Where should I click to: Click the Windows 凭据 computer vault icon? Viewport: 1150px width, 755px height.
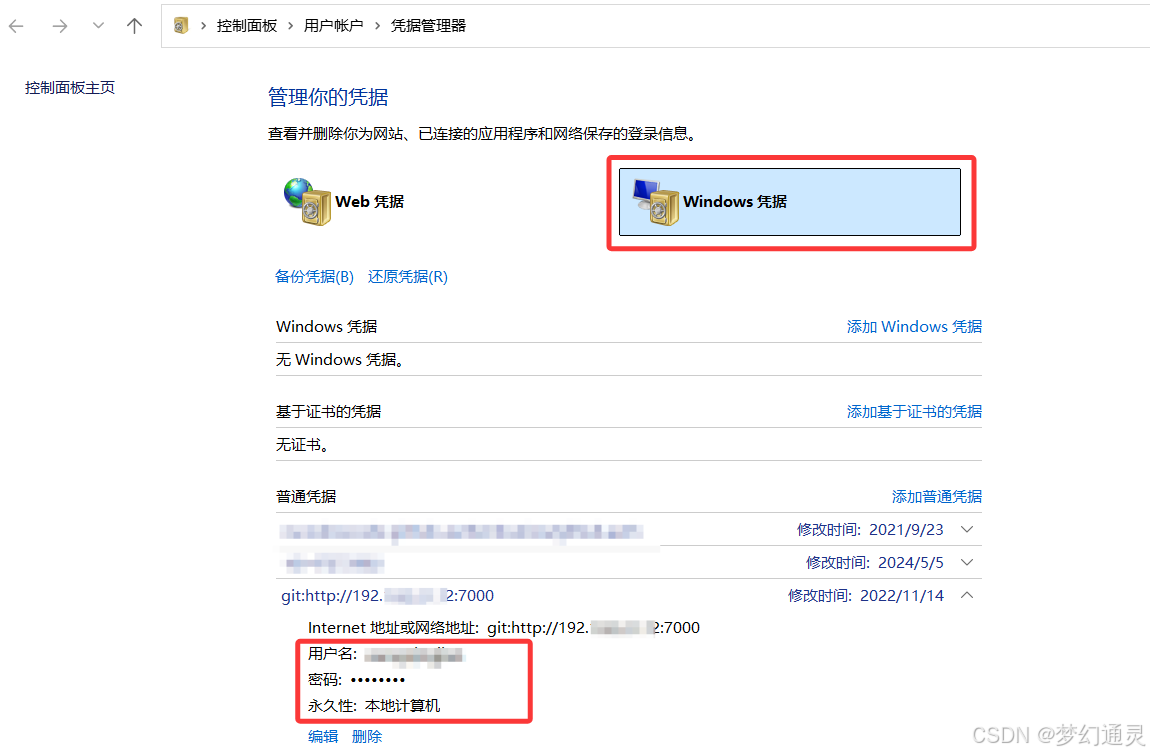pyautogui.click(x=656, y=202)
